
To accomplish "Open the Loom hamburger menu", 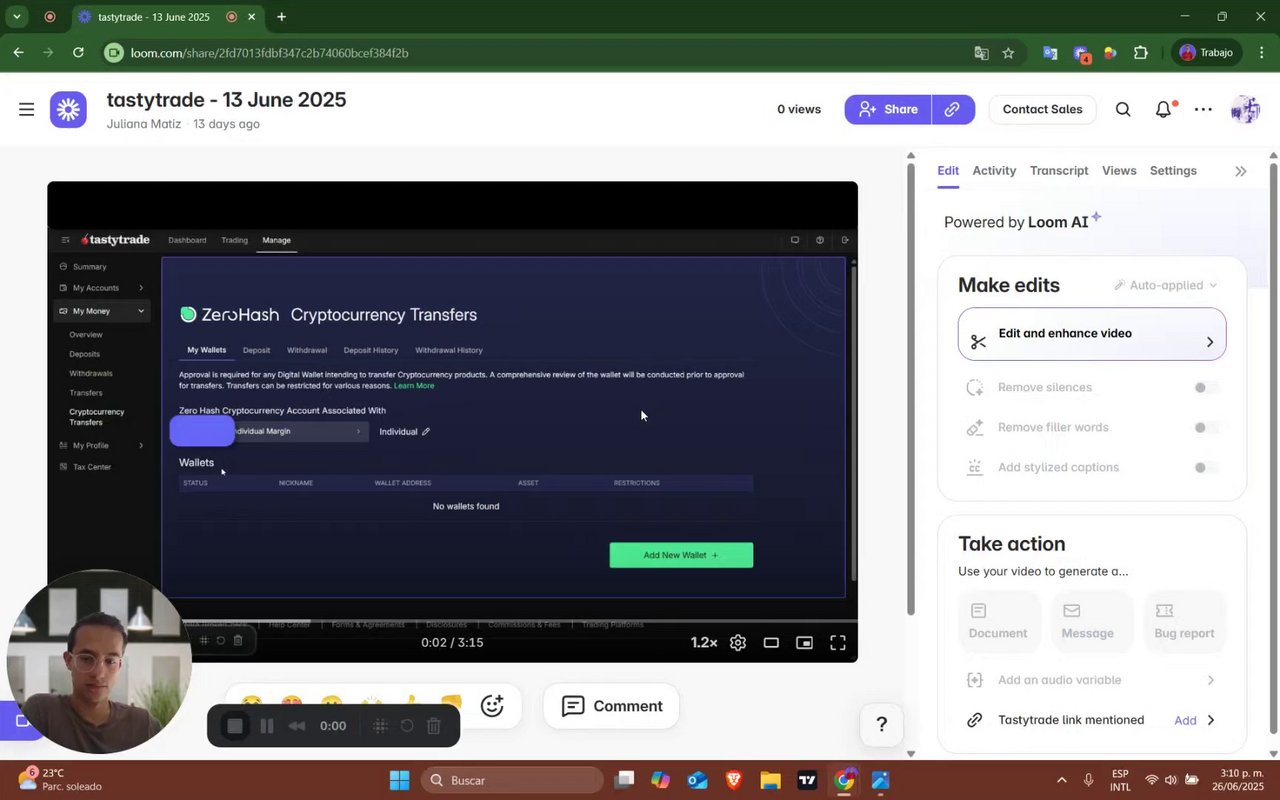I will tap(27, 109).
